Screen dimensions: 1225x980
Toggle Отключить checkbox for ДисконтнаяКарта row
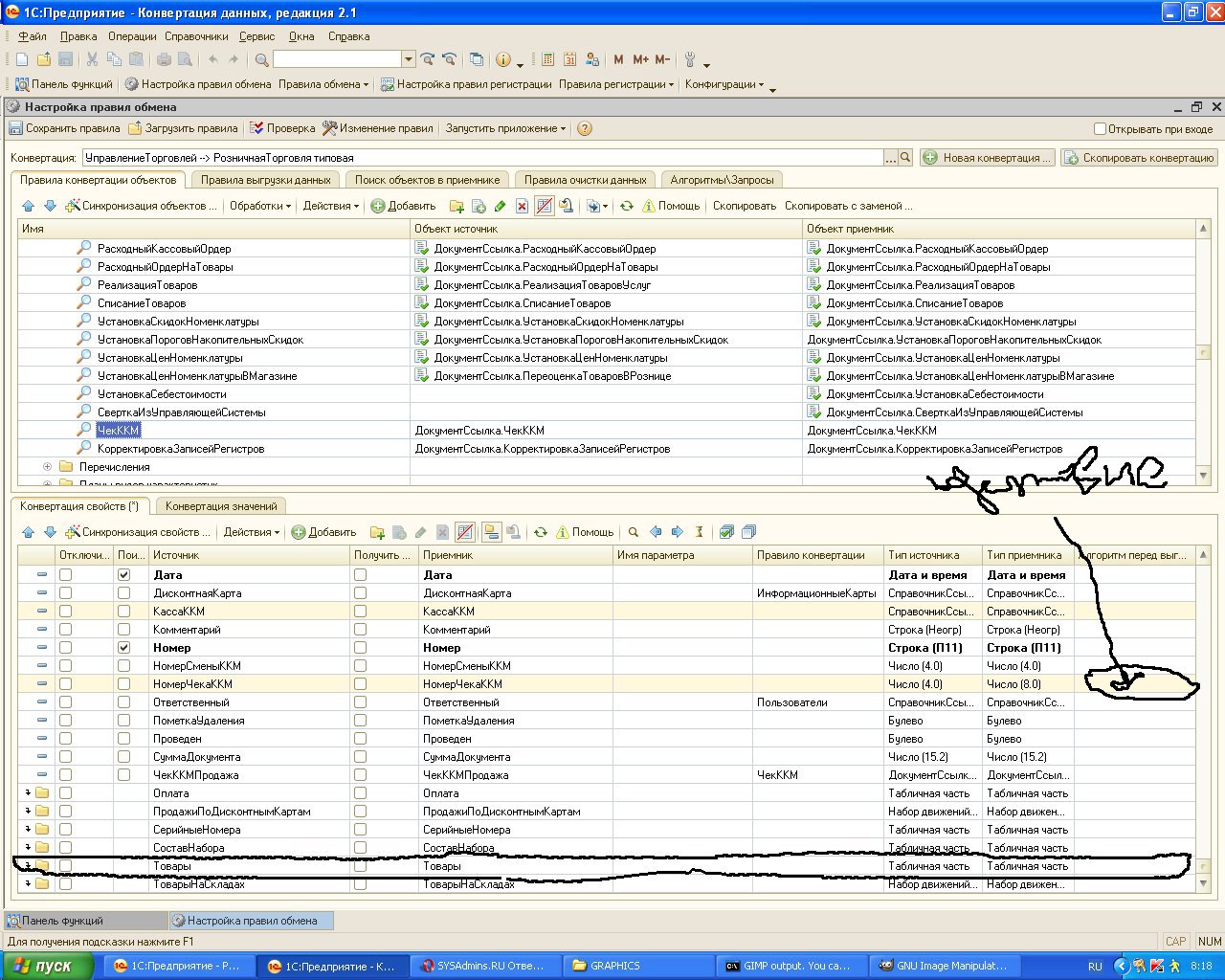pos(65,593)
